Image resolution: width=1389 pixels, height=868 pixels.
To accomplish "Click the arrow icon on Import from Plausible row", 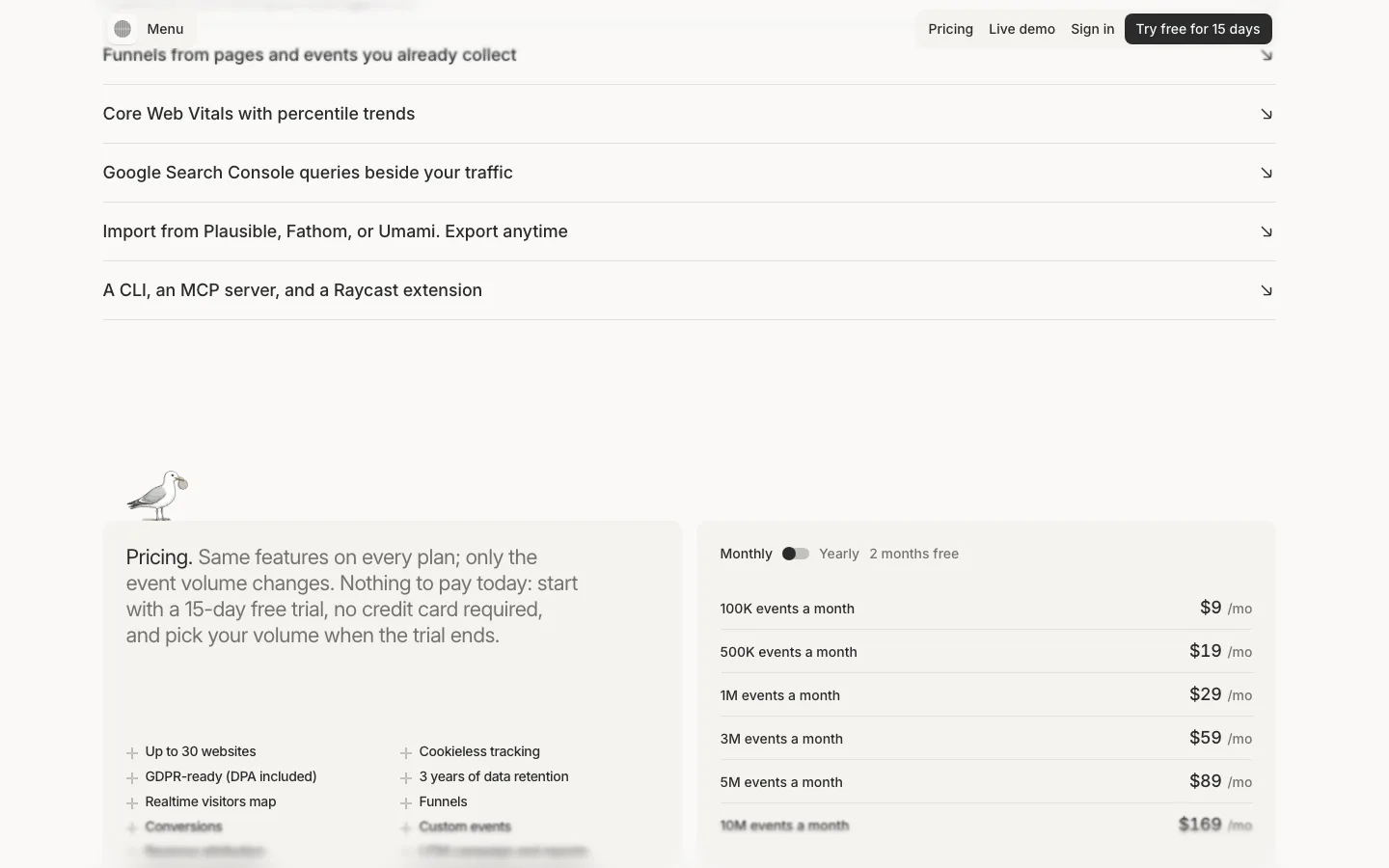I will [1266, 232].
